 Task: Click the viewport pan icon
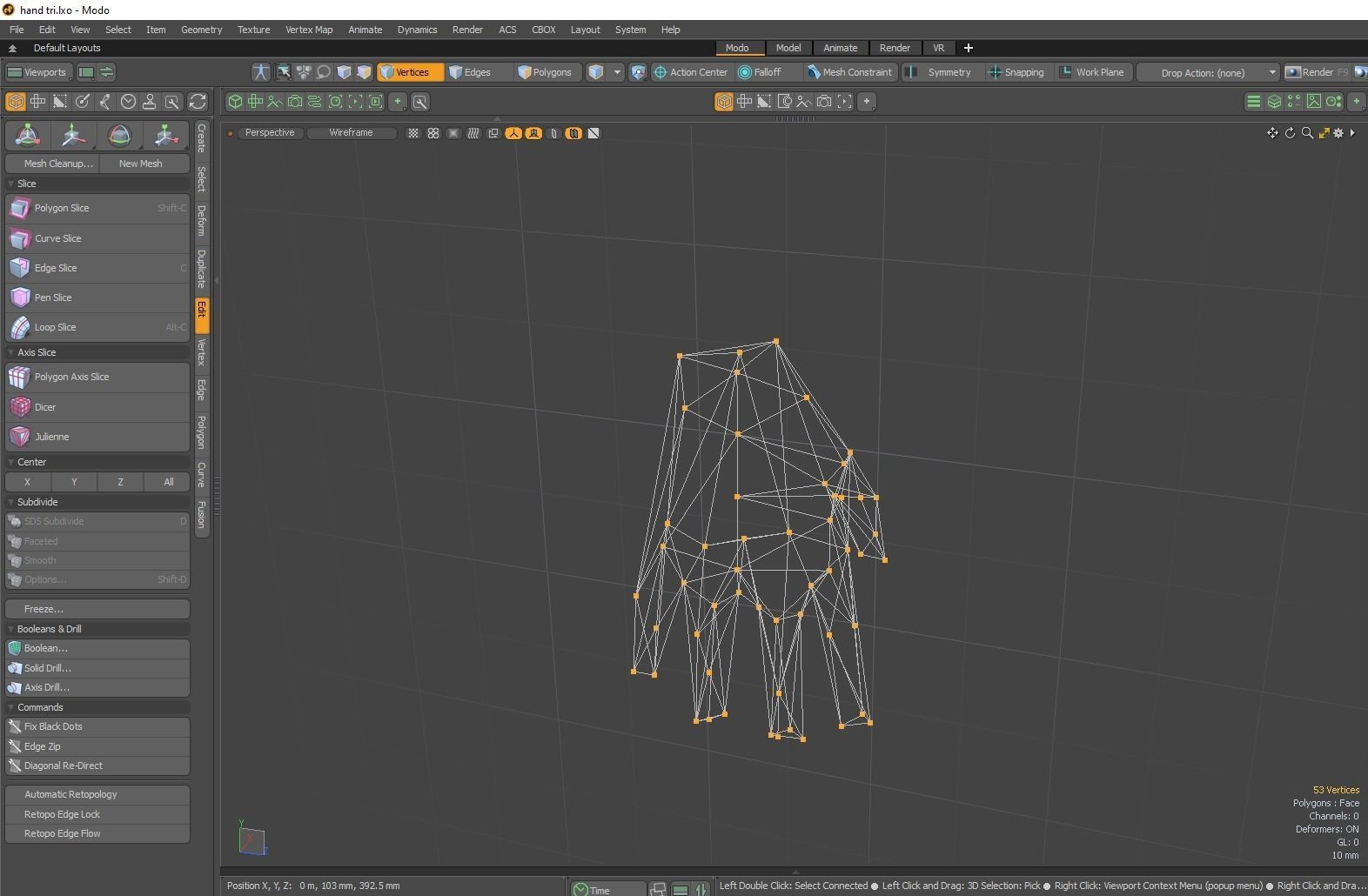pyautogui.click(x=1272, y=133)
